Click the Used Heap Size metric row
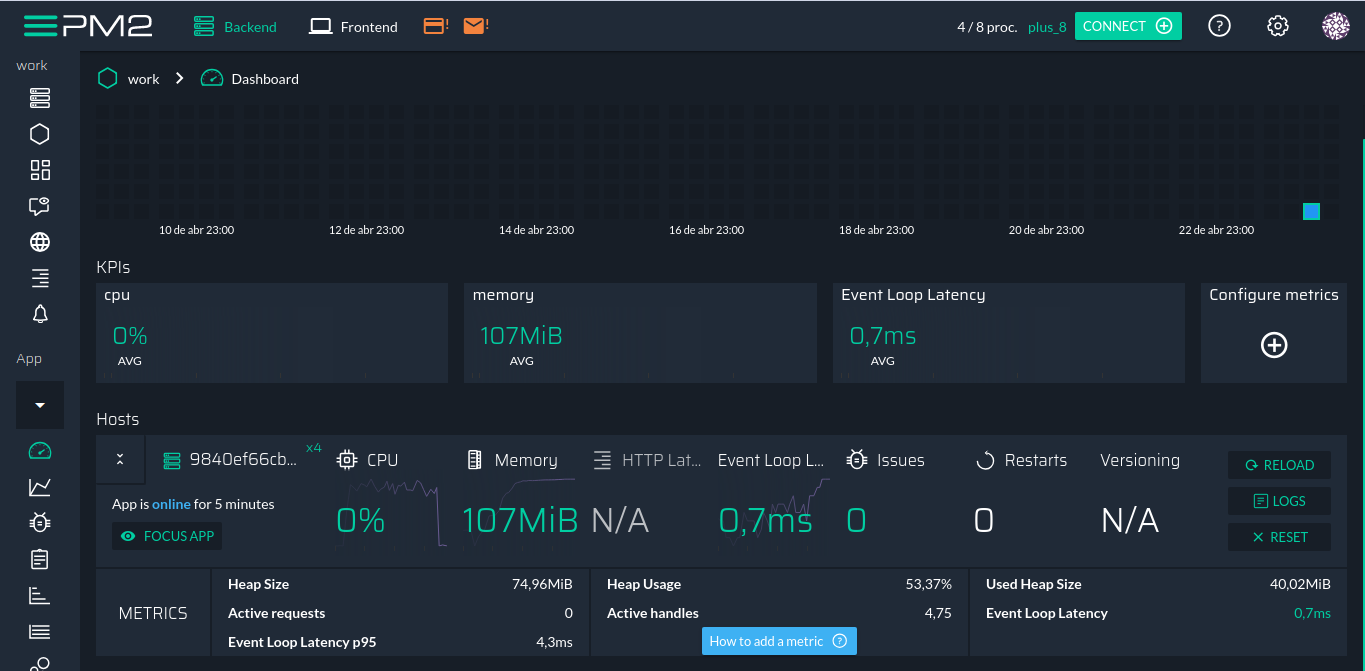This screenshot has width=1365, height=671. point(1158,584)
